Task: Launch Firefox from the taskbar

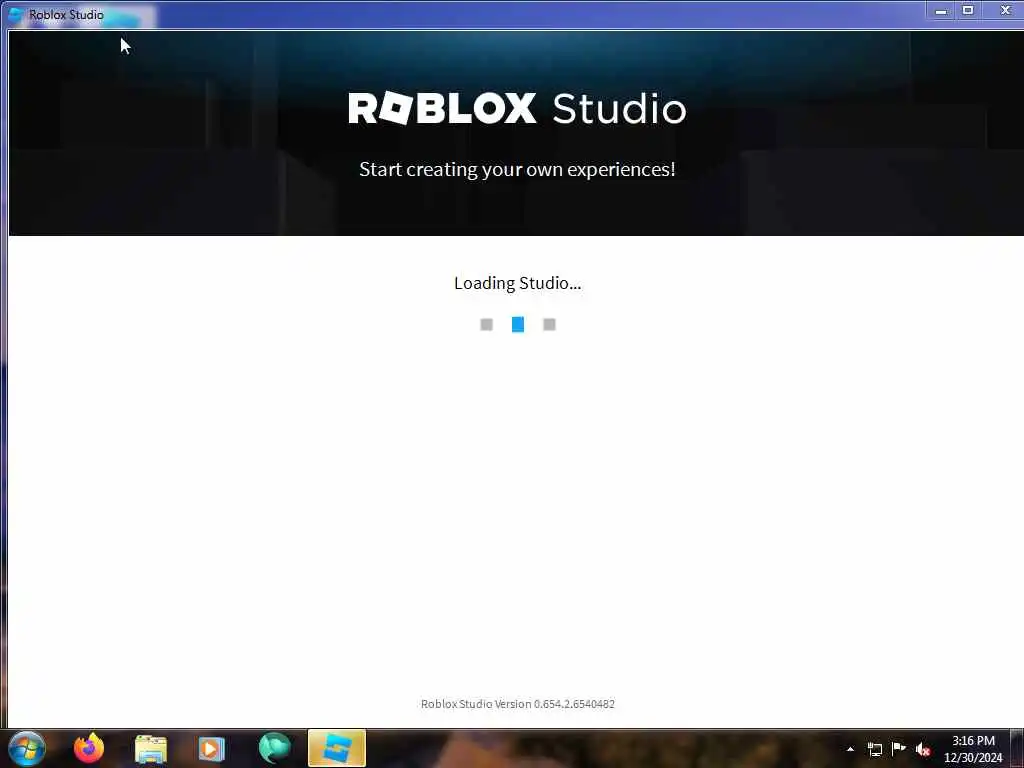Action: (x=89, y=748)
